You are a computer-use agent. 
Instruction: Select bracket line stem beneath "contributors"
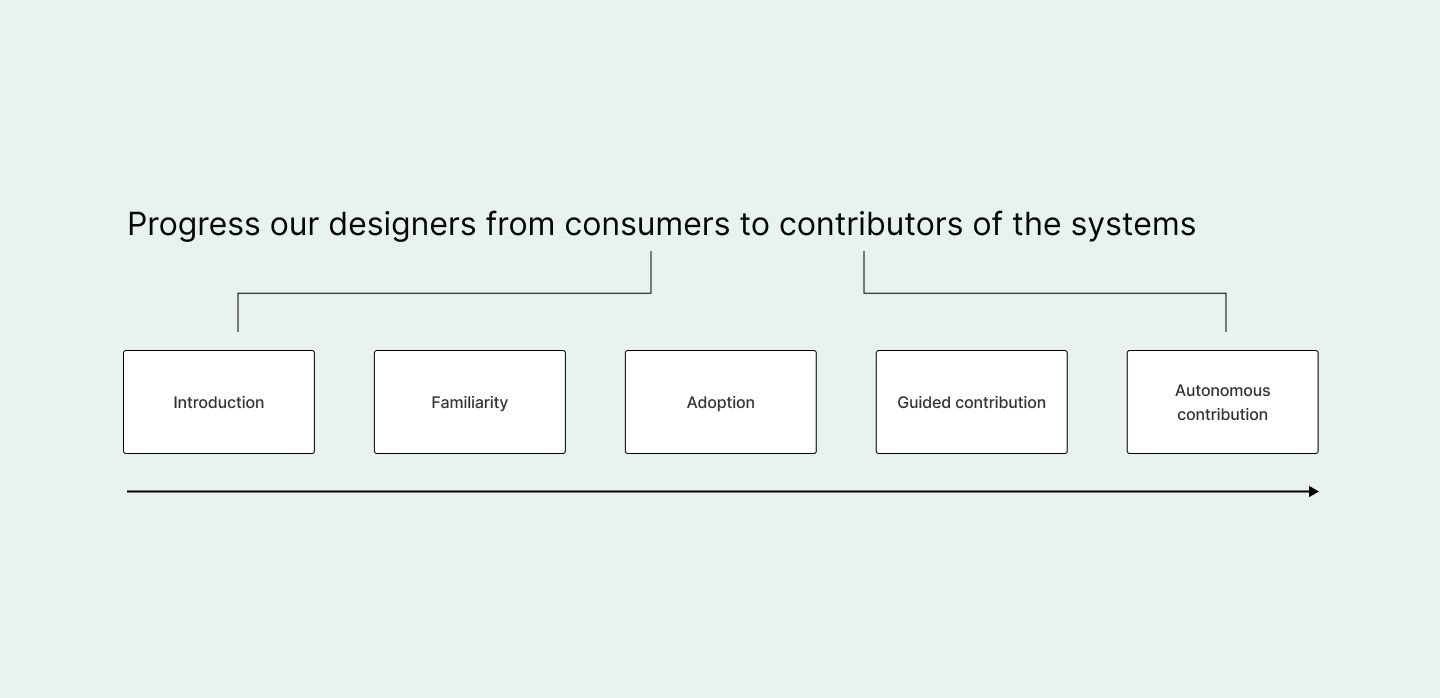pyautogui.click(x=864, y=272)
